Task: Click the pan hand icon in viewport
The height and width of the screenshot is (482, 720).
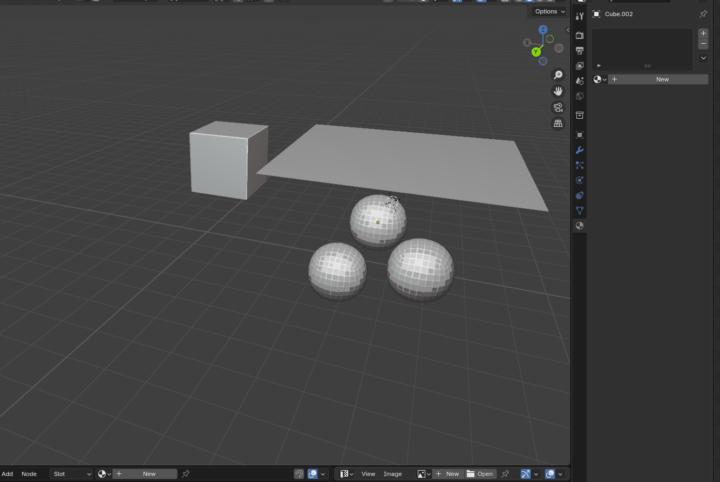Action: tap(558, 91)
